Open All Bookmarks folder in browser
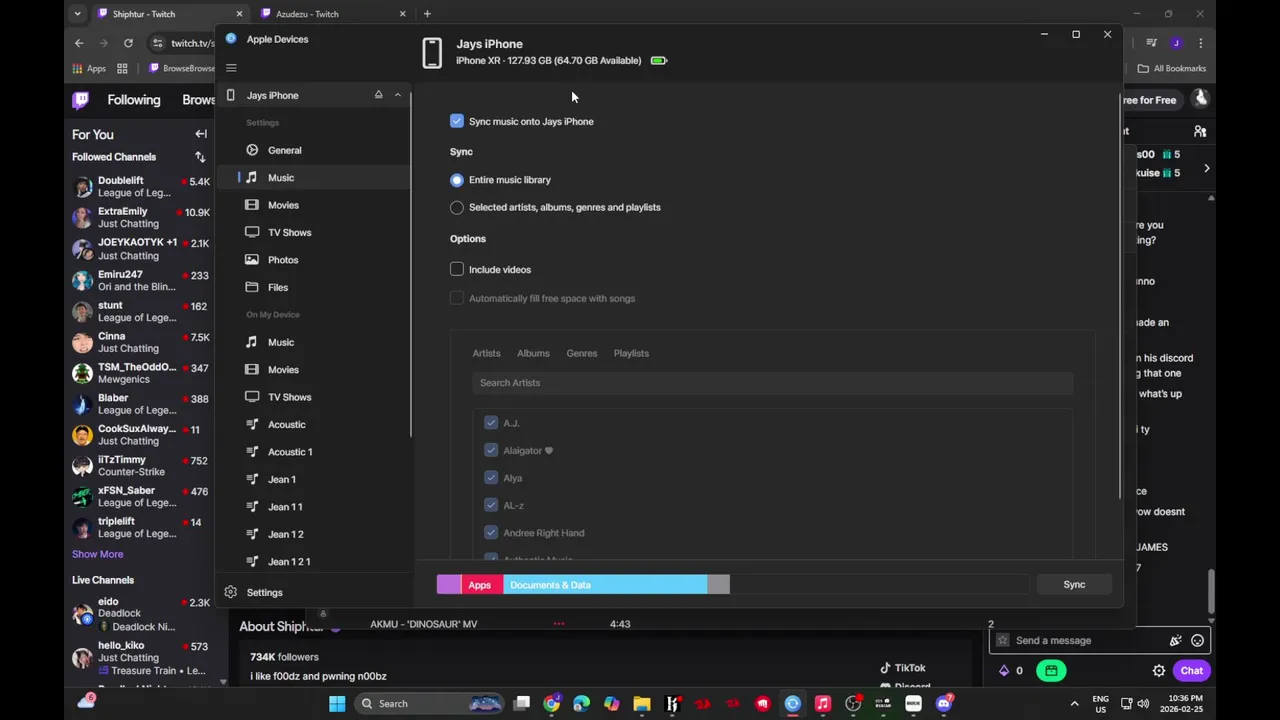The width and height of the screenshot is (1280, 720). (1171, 68)
